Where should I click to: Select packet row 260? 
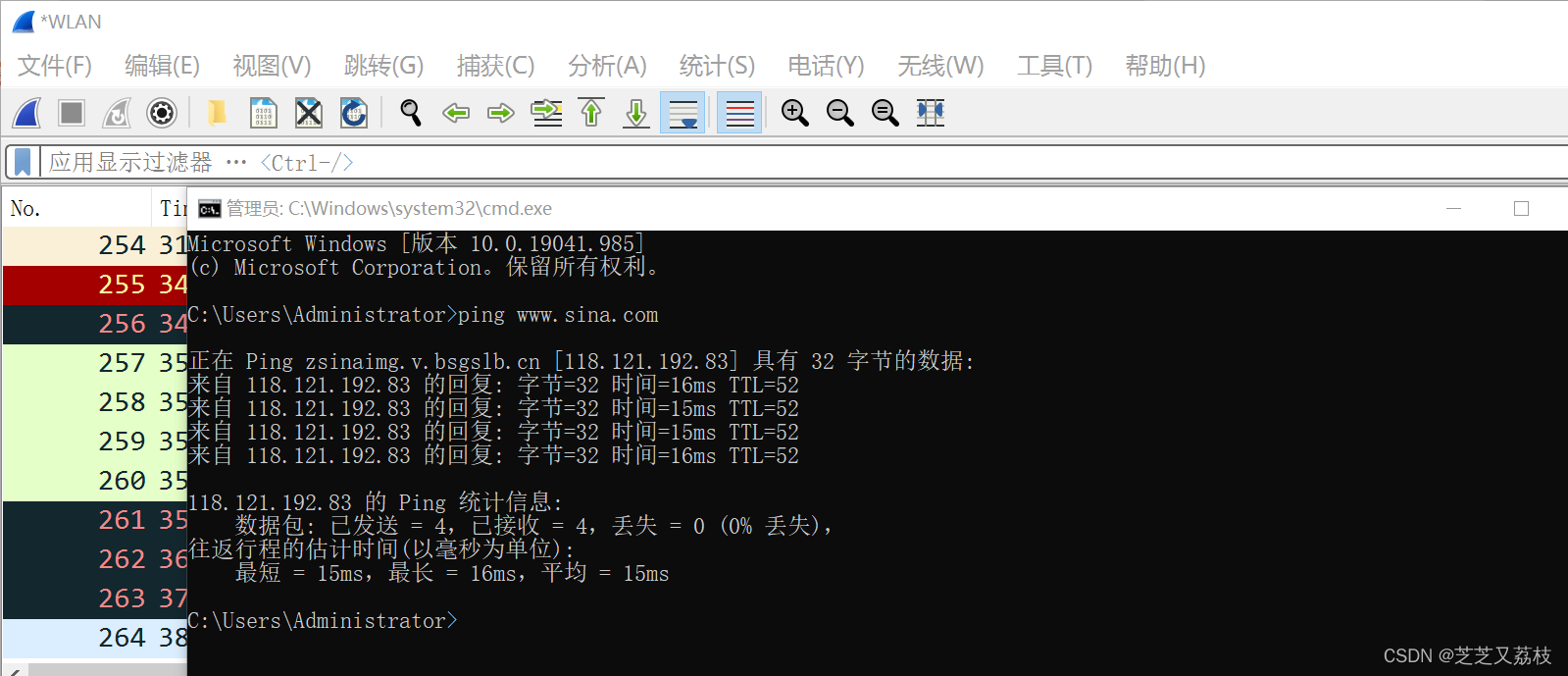click(95, 481)
